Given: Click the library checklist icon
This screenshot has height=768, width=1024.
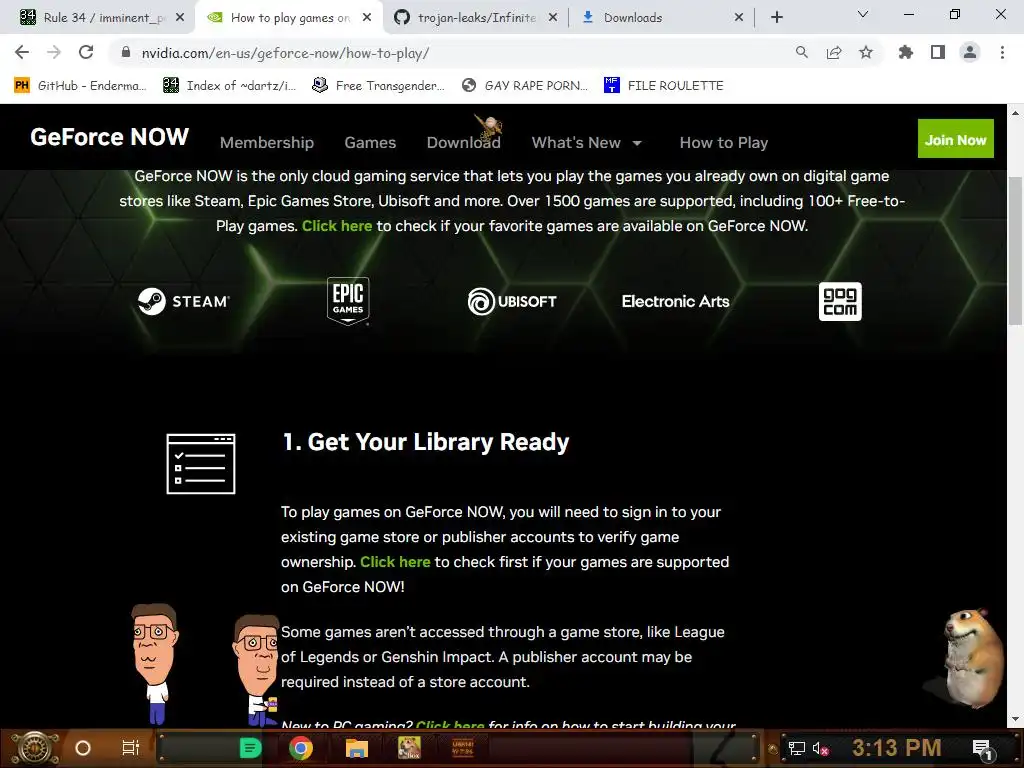Looking at the screenshot, I should click(200, 464).
